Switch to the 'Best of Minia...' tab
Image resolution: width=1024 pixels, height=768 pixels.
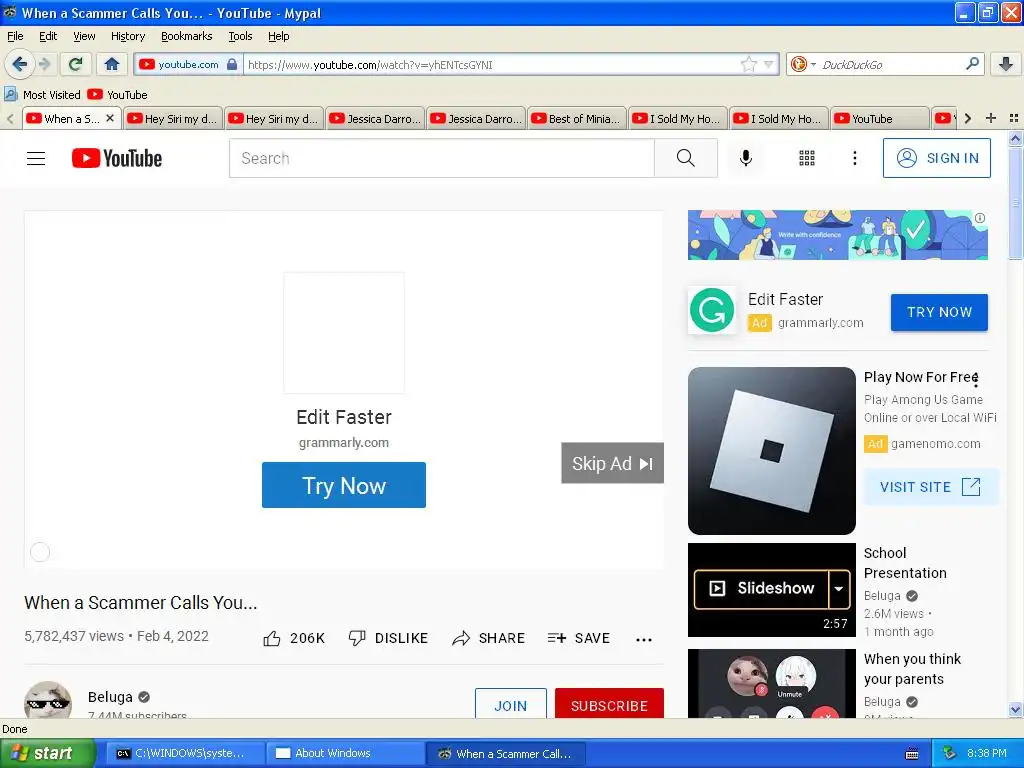(x=577, y=118)
